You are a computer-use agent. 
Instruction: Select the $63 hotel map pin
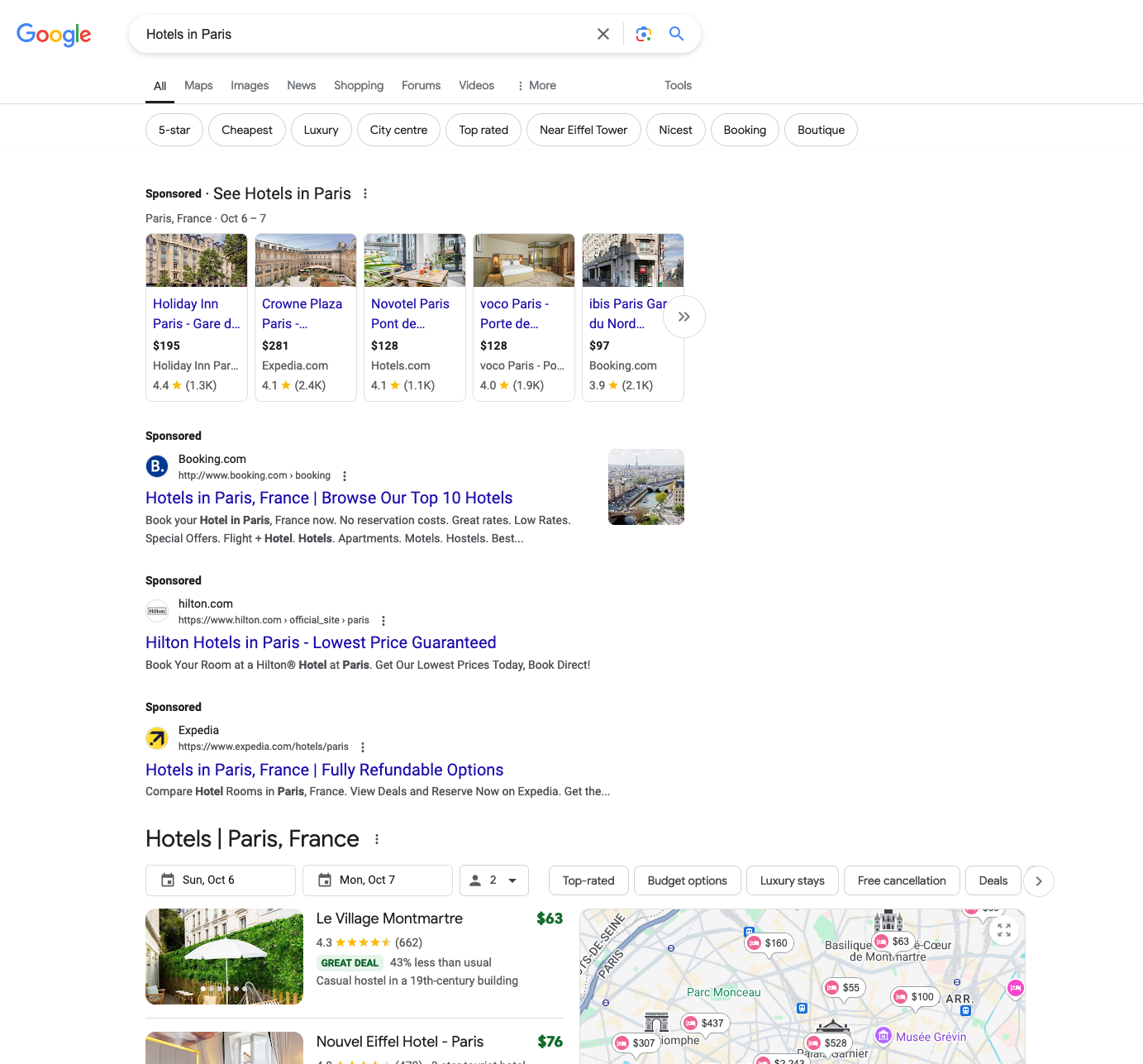(893, 942)
